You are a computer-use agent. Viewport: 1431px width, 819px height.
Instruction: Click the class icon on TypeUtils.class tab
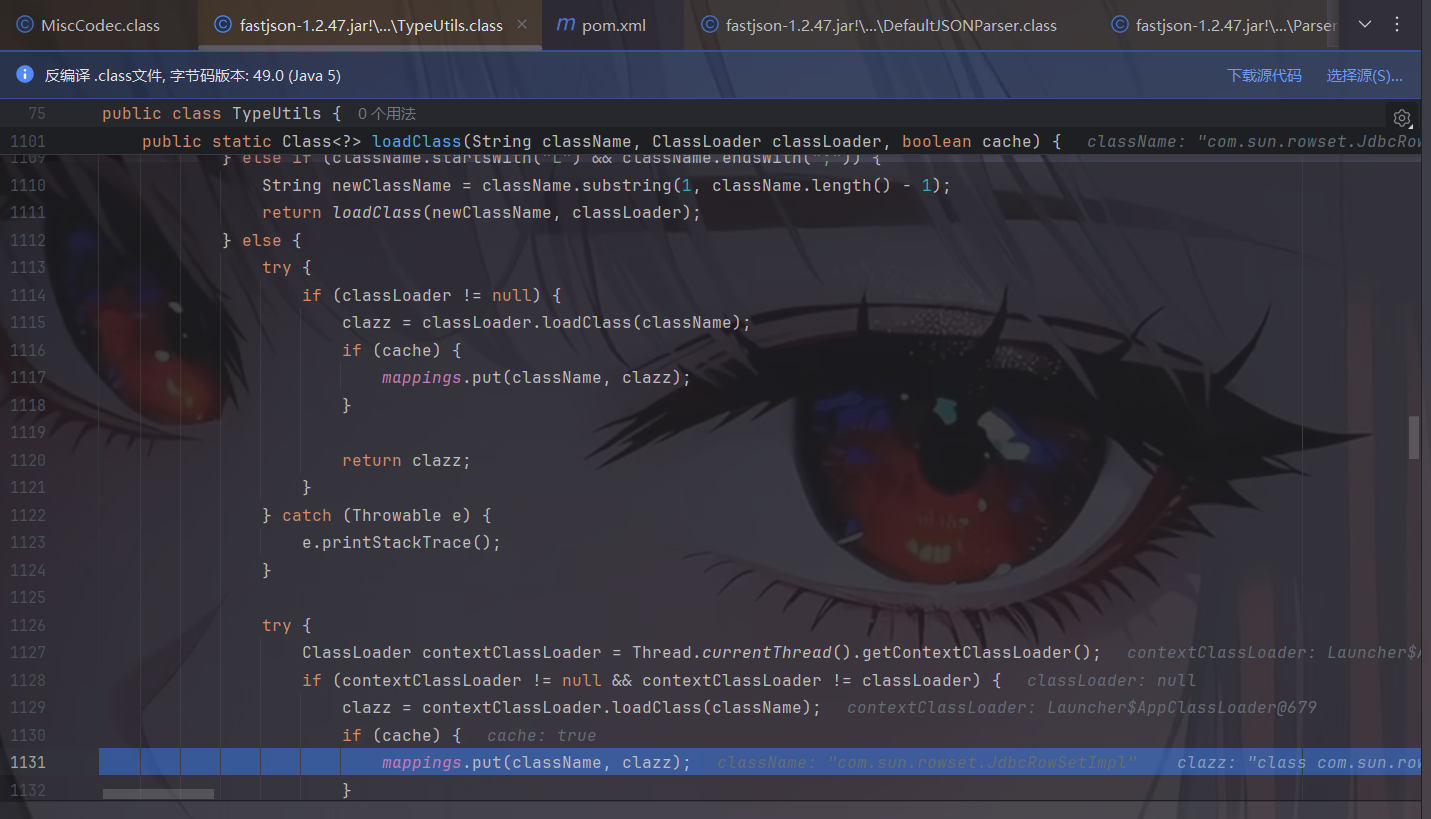pos(224,25)
